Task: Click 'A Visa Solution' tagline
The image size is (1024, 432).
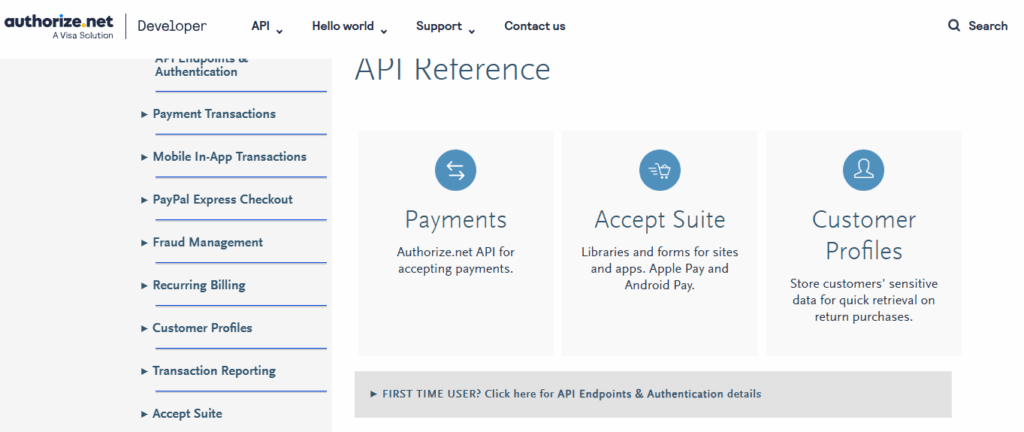Action: pos(83,35)
